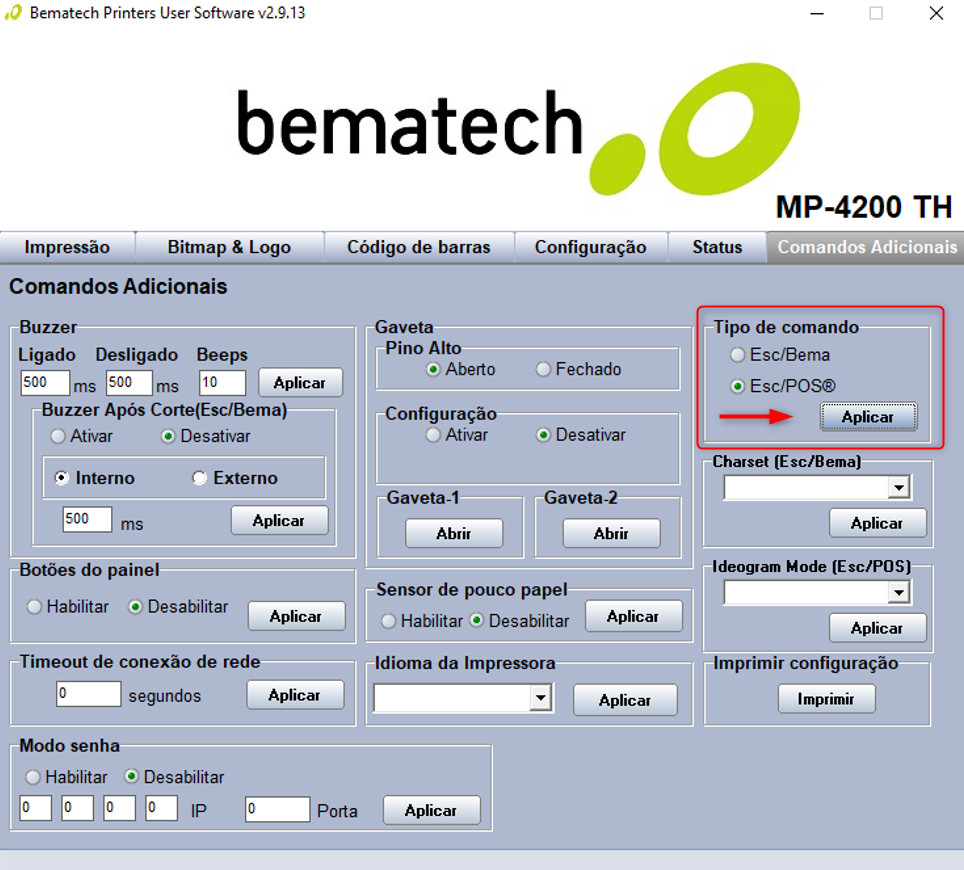
Task: Click the Timeout segundos input field
Action: [x=89, y=694]
